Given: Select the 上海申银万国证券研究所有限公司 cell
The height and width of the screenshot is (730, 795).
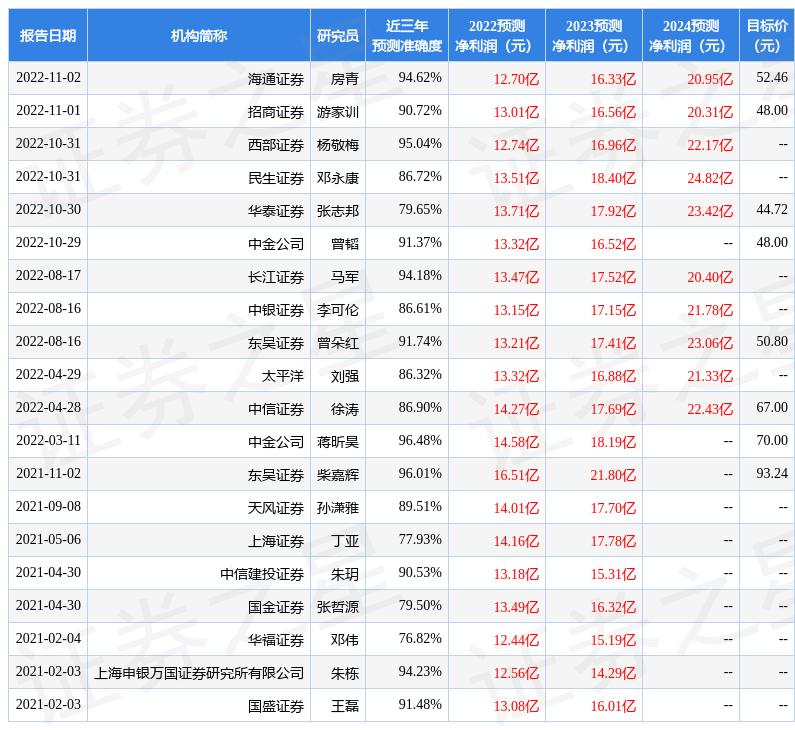Looking at the screenshot, I should click(x=199, y=673).
